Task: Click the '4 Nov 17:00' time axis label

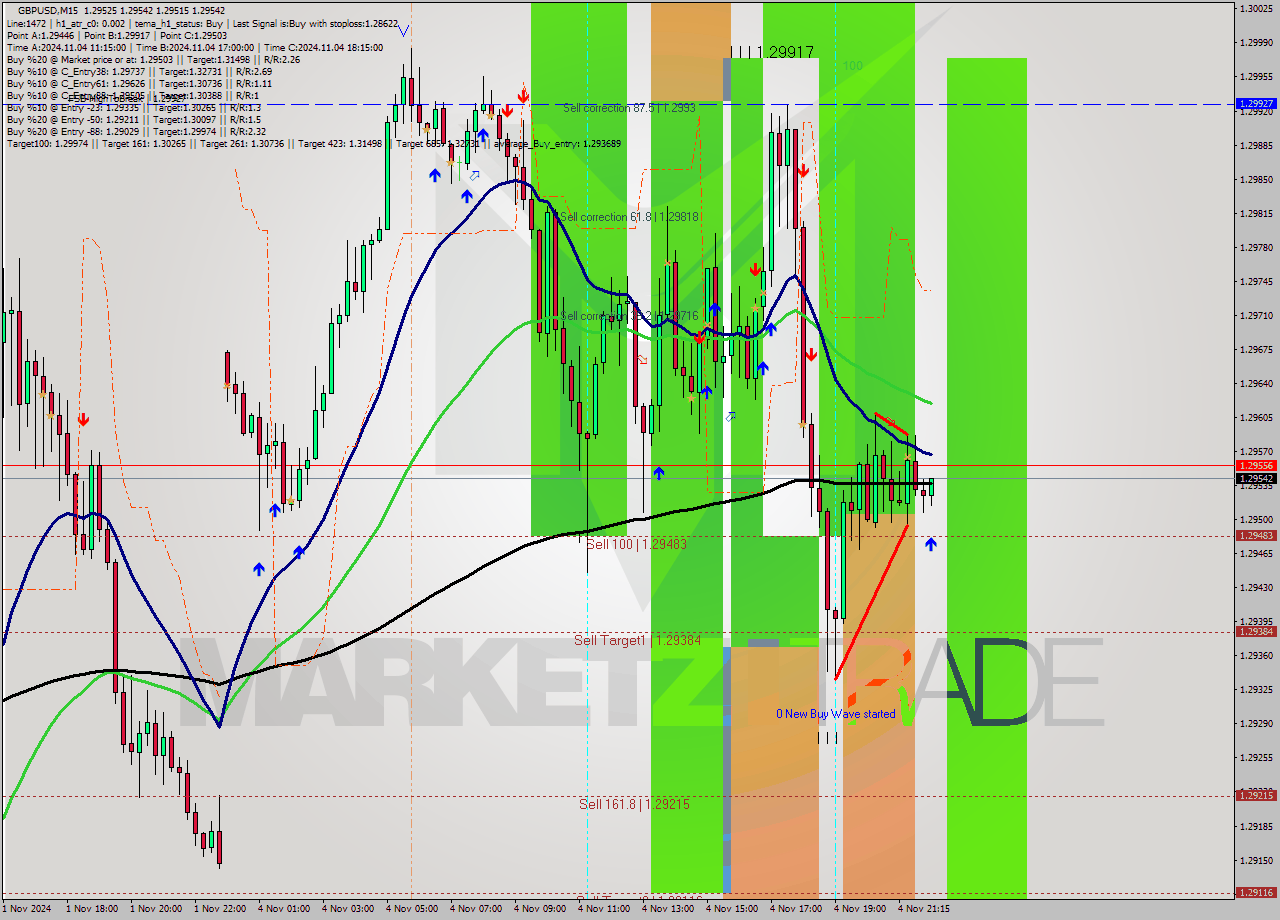Action: 795,909
